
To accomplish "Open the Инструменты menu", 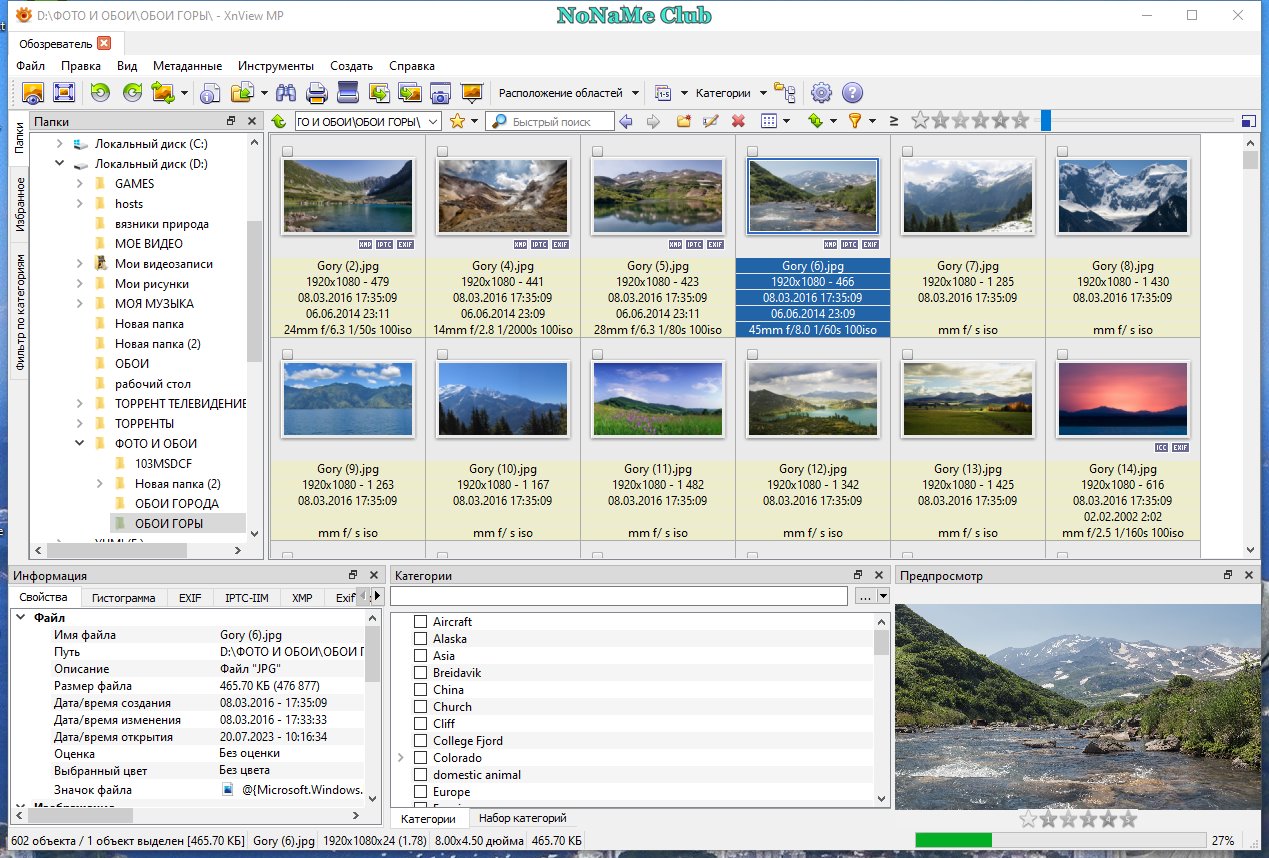I will tap(276, 65).
